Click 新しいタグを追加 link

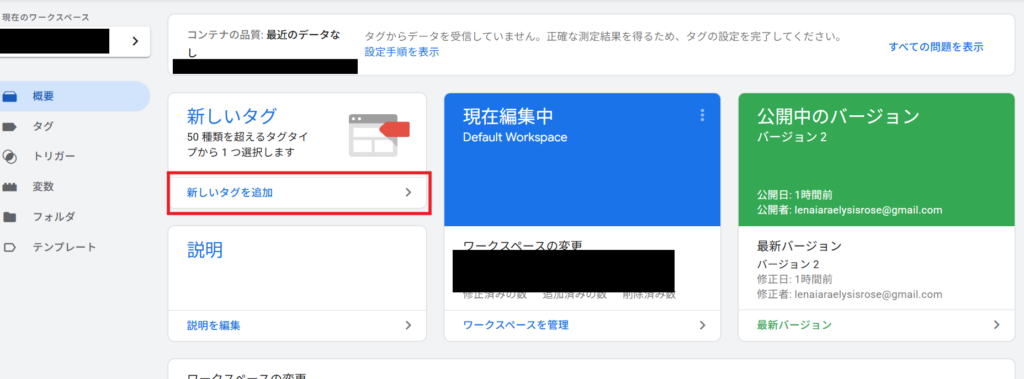click(x=229, y=193)
